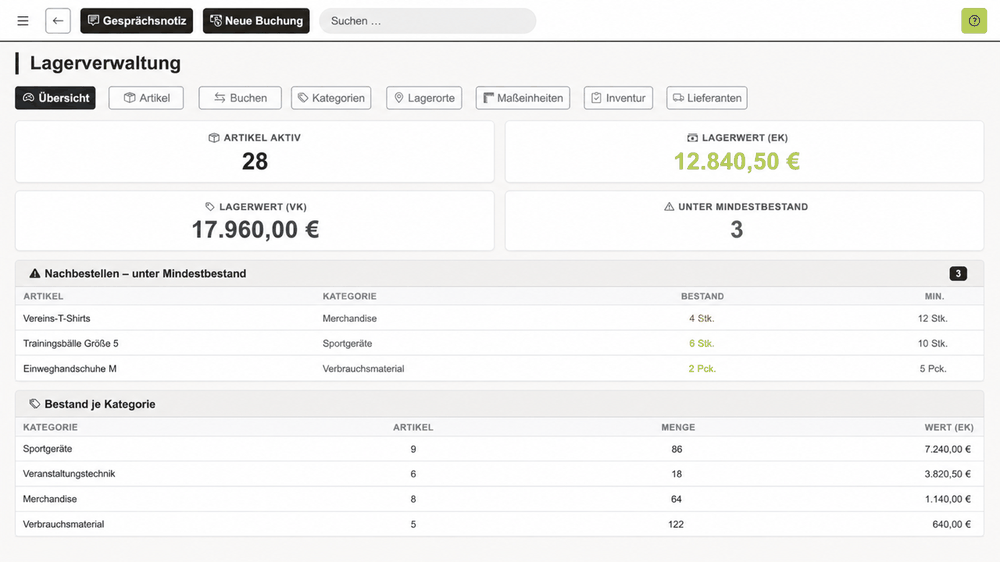Open the Lieferanten tab
The height and width of the screenshot is (562, 1000).
click(x=707, y=98)
